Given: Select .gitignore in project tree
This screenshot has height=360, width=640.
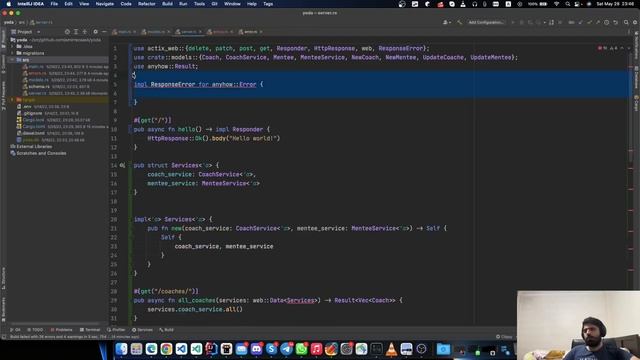Looking at the screenshot, I should (33, 113).
